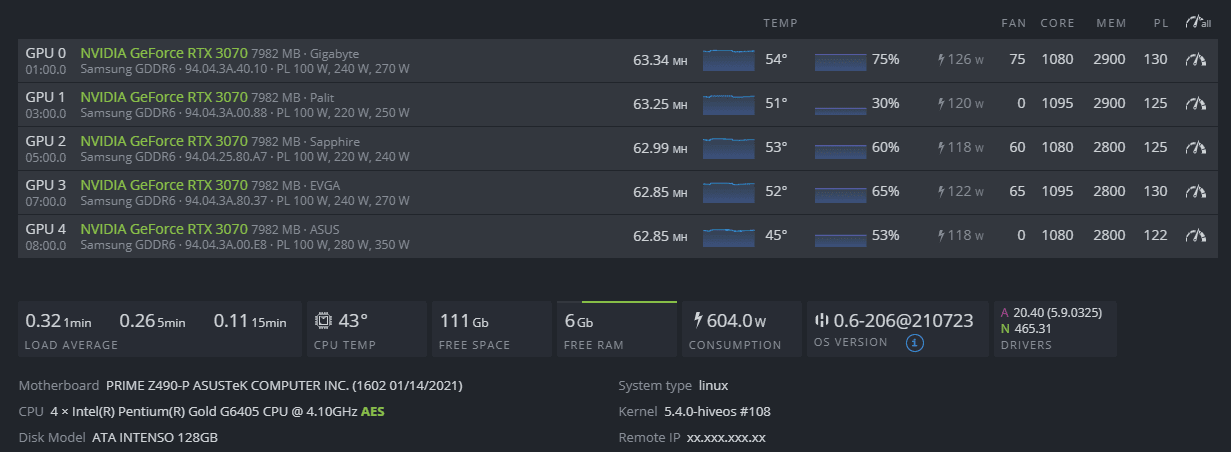The height and width of the screenshot is (452, 1231).
Task: Click the consumption lightning bolt icon
Action: coord(697,321)
